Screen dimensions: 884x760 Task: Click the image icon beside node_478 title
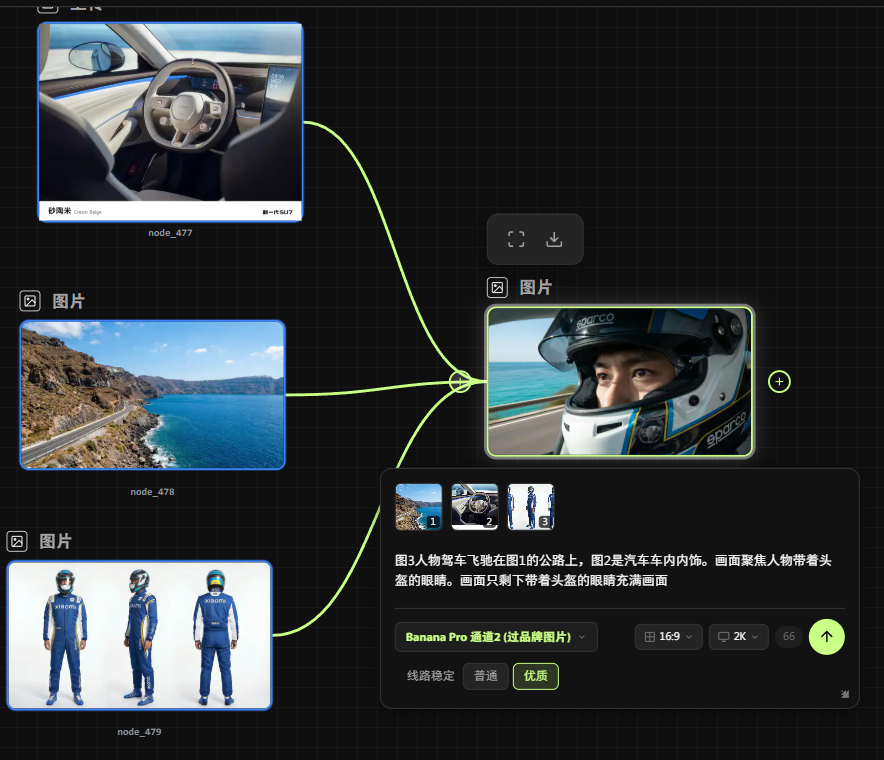coord(30,301)
